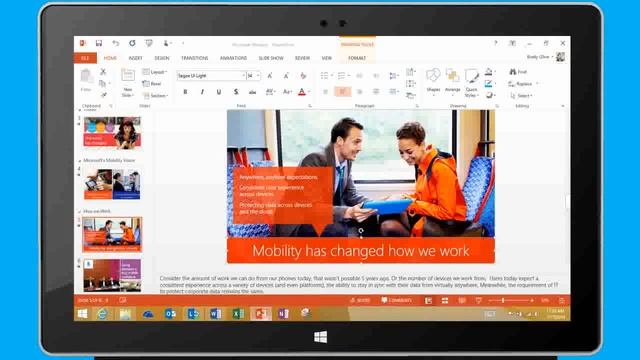This screenshot has height=360, width=640.
Task: Paste clipboard contents
Action: [x=86, y=80]
